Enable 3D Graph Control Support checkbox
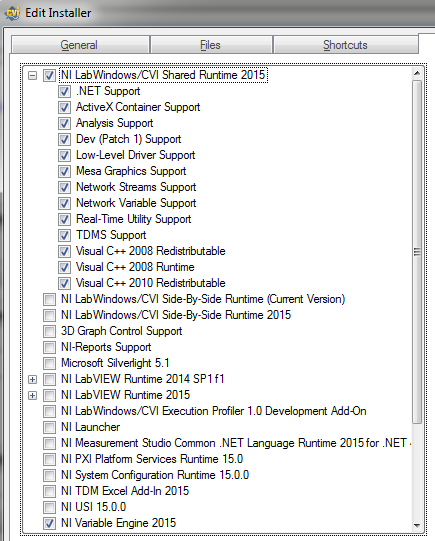 coord(49,331)
